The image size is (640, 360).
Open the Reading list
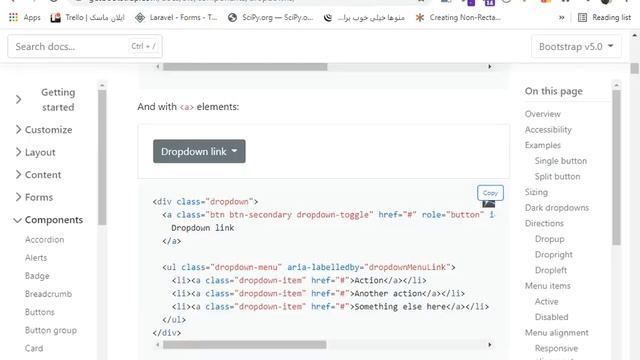point(604,18)
